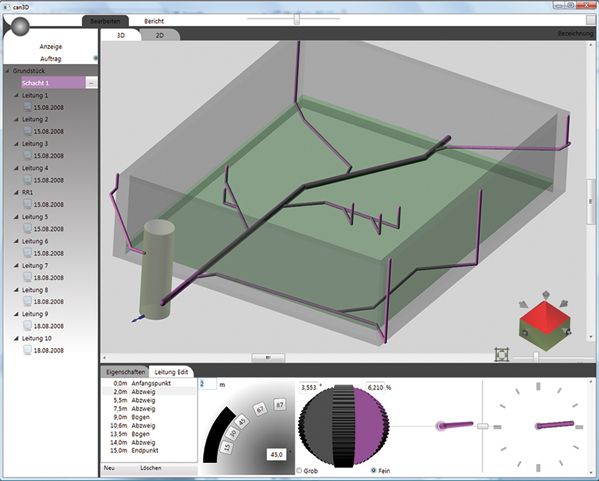Click the Löschen button

click(x=151, y=468)
